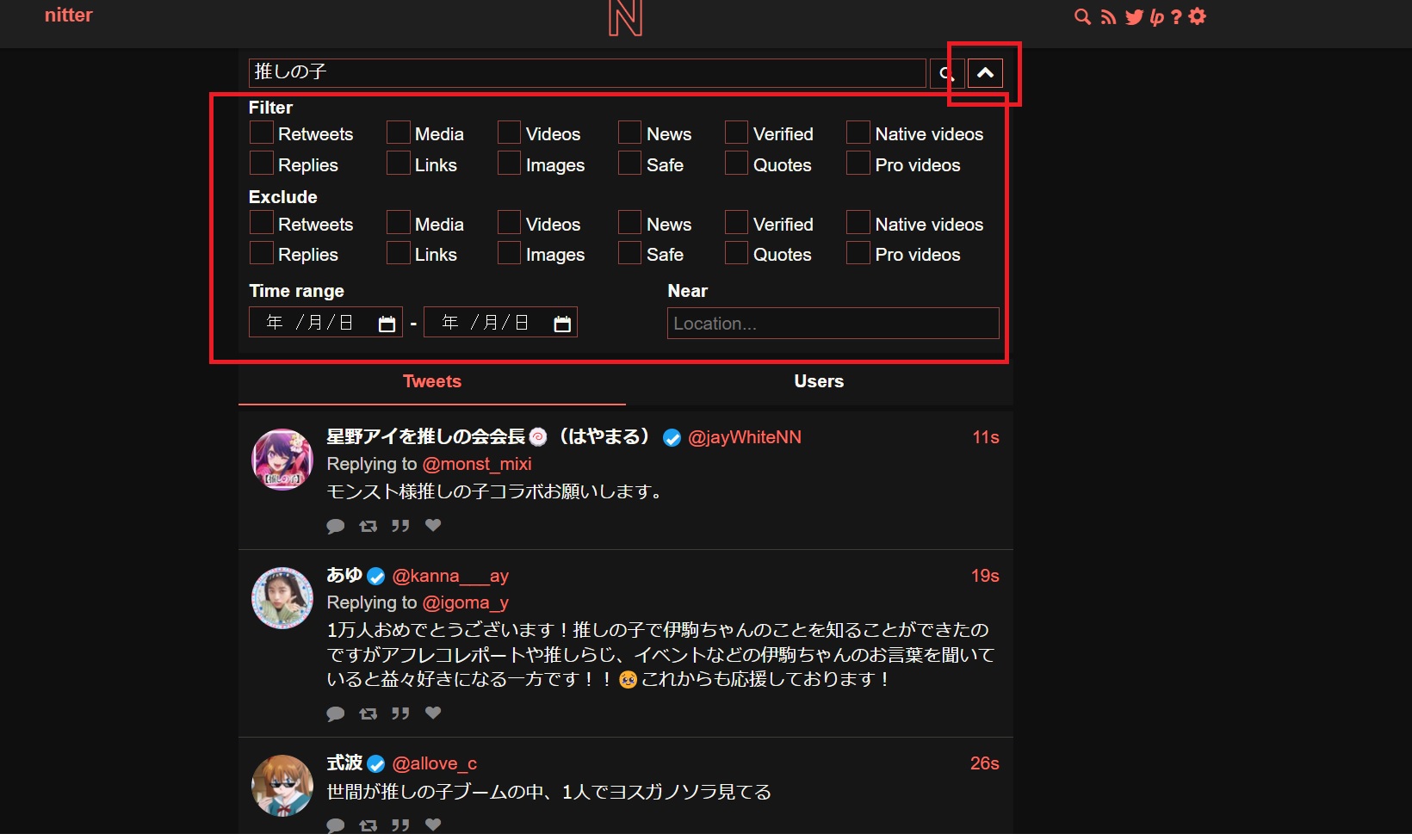Retweet @kanna___ay's tweet
1412x840 pixels.
point(368,713)
